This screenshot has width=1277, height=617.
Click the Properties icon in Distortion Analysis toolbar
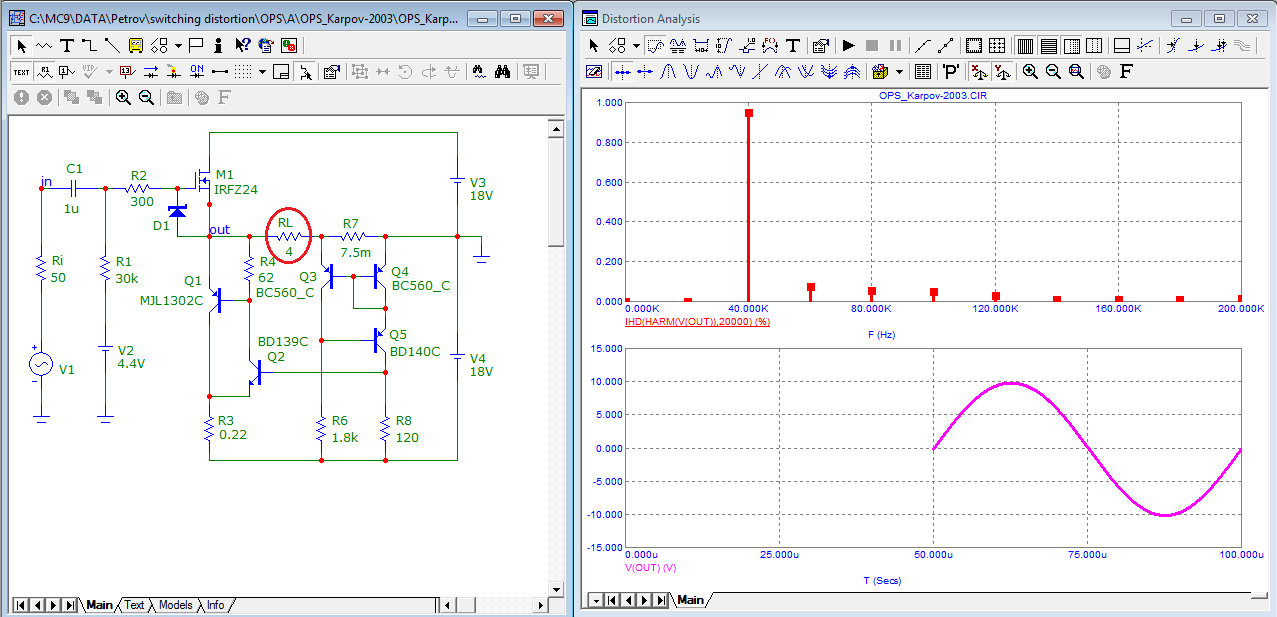821,45
